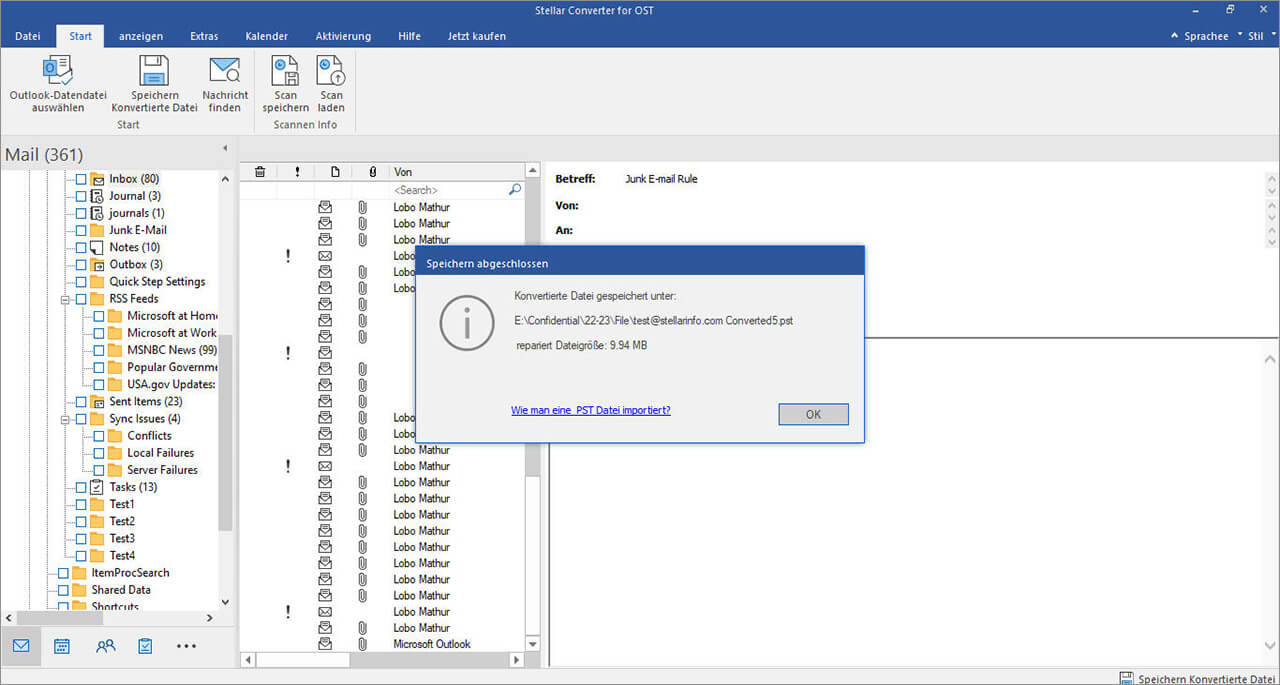This screenshot has width=1280, height=685.
Task: Click folder tree horizontal scrollbar right arrow
Action: [209, 619]
